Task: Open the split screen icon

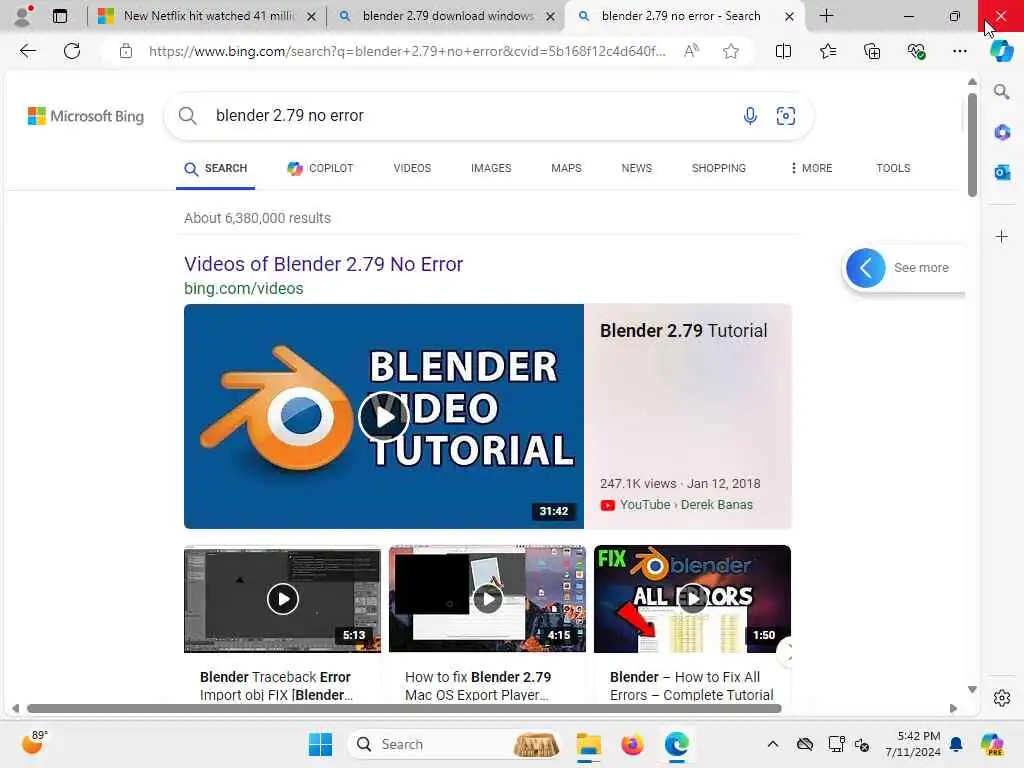Action: pyautogui.click(x=783, y=51)
